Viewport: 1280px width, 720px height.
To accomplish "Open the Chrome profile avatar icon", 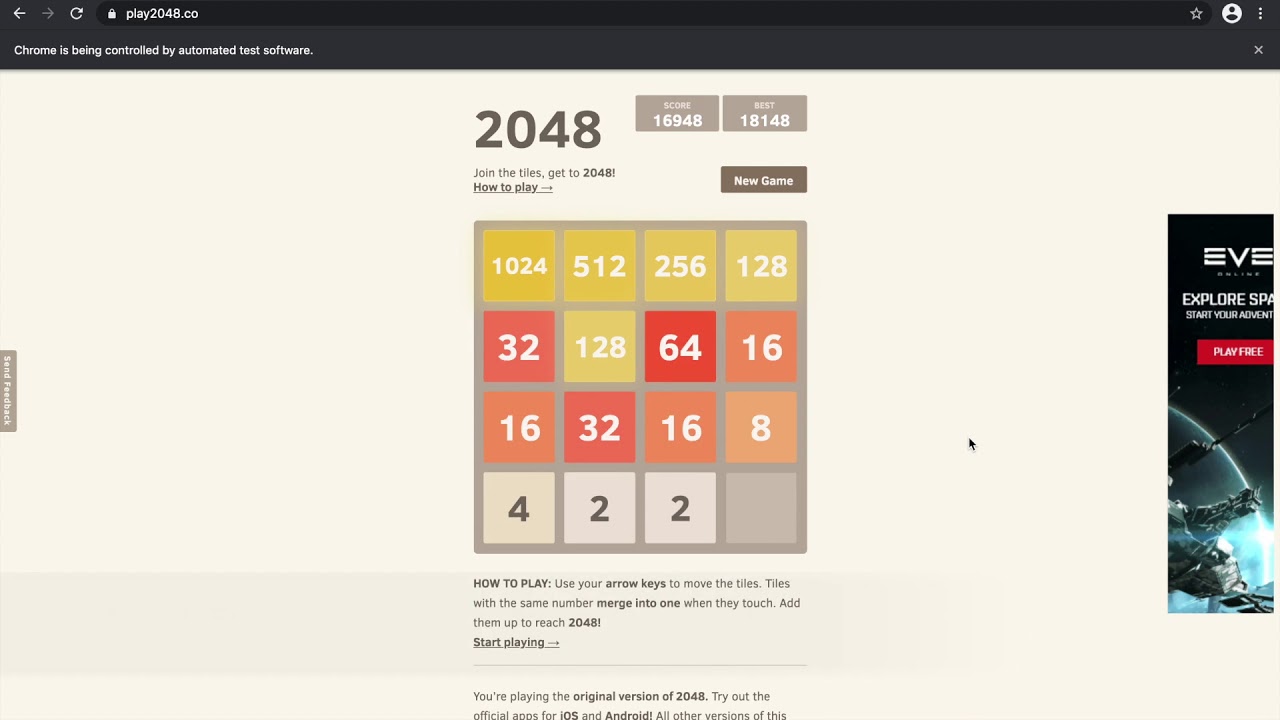I will tap(1232, 14).
